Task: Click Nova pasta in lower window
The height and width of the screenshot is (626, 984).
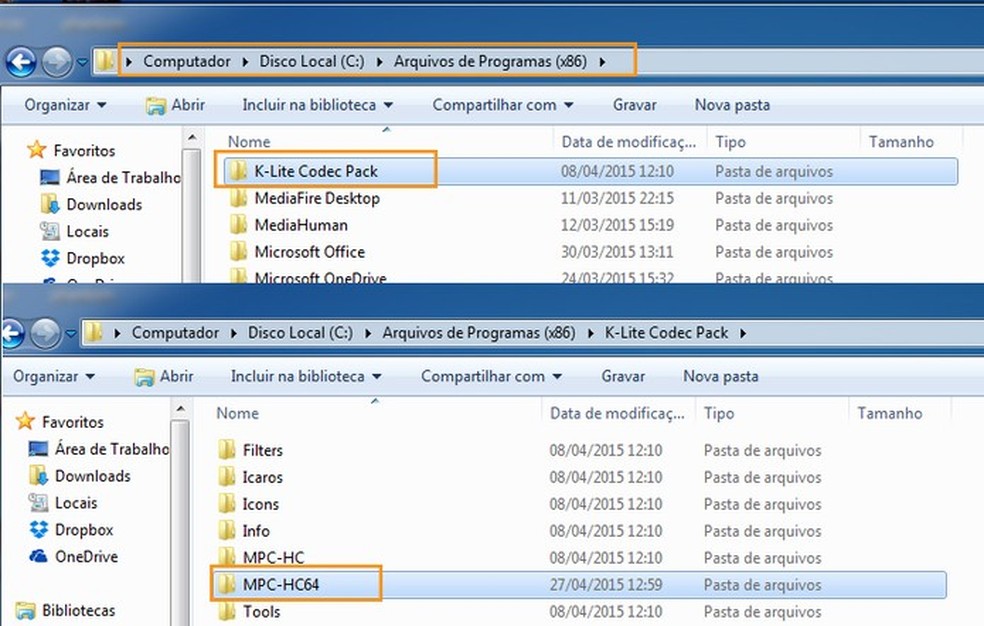Action: [x=721, y=376]
